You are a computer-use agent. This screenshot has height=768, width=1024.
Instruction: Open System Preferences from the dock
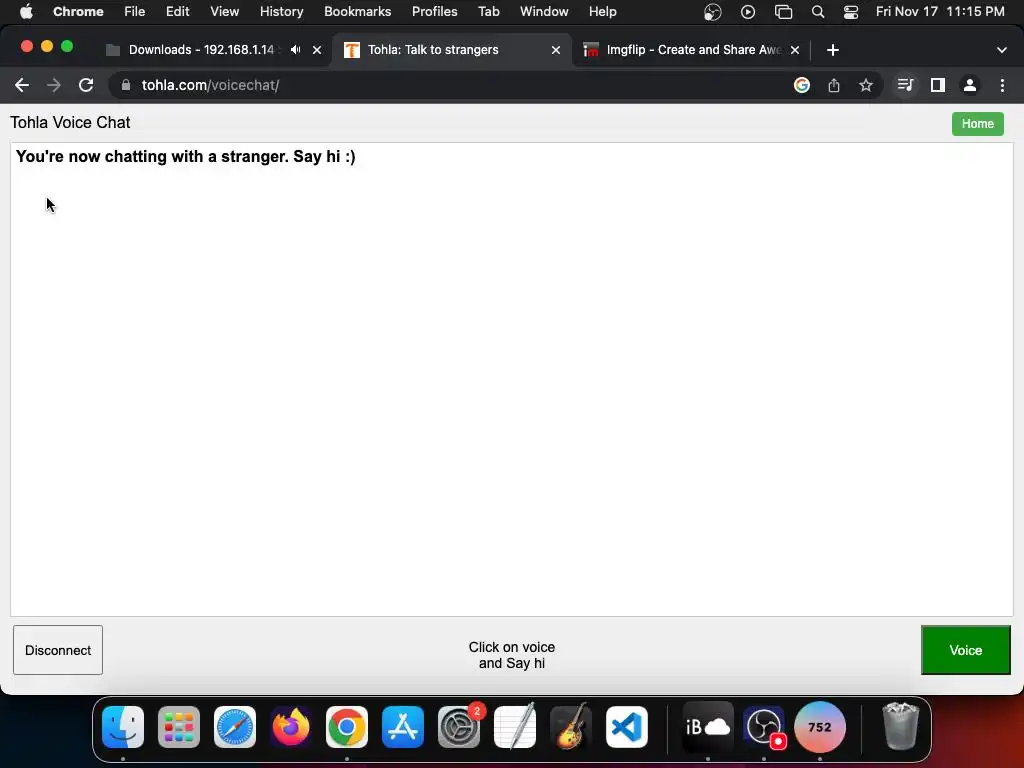[459, 727]
